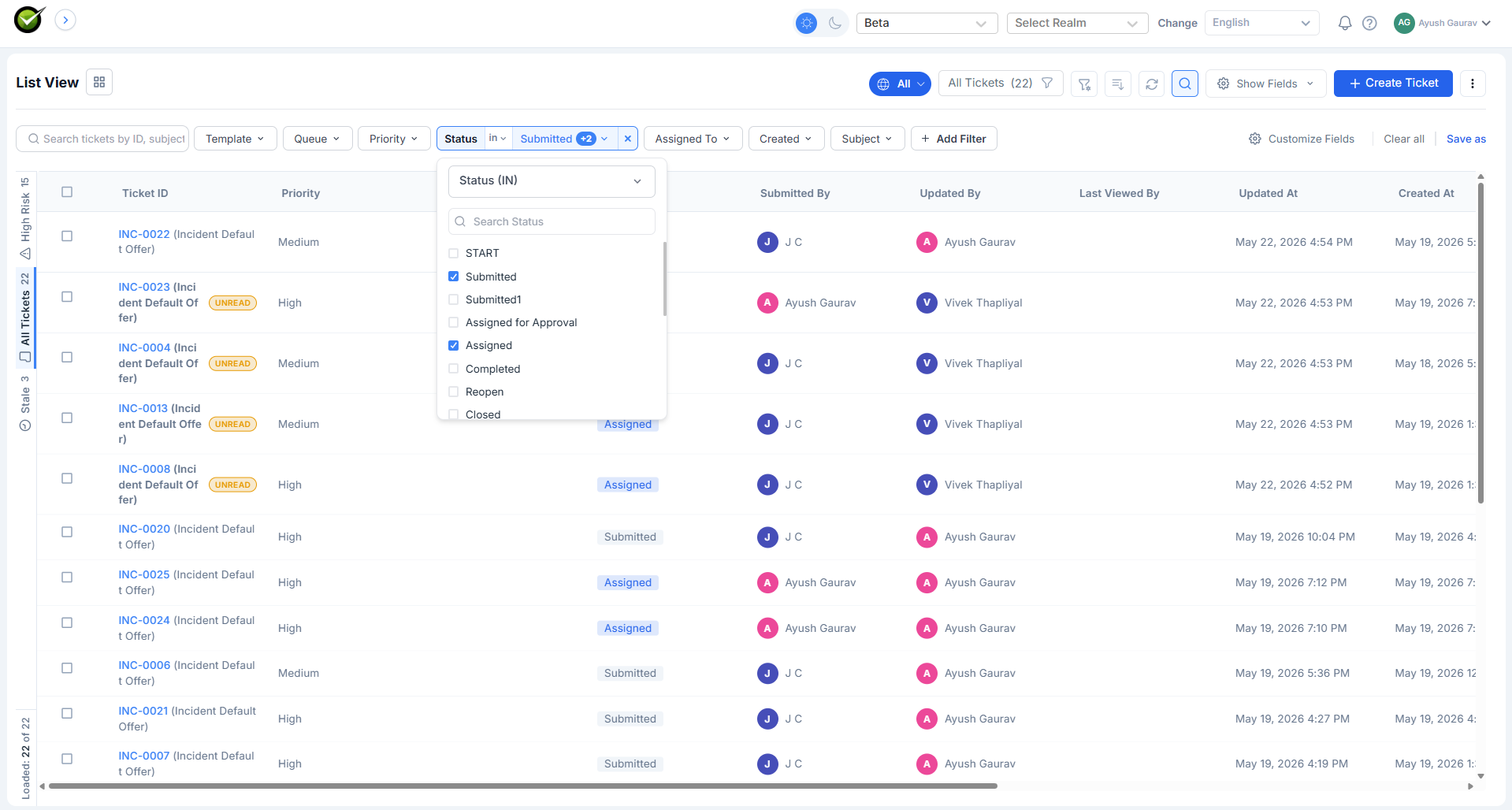Click the High Risk warning triangle icon
The image size is (1512, 810).
25,254
